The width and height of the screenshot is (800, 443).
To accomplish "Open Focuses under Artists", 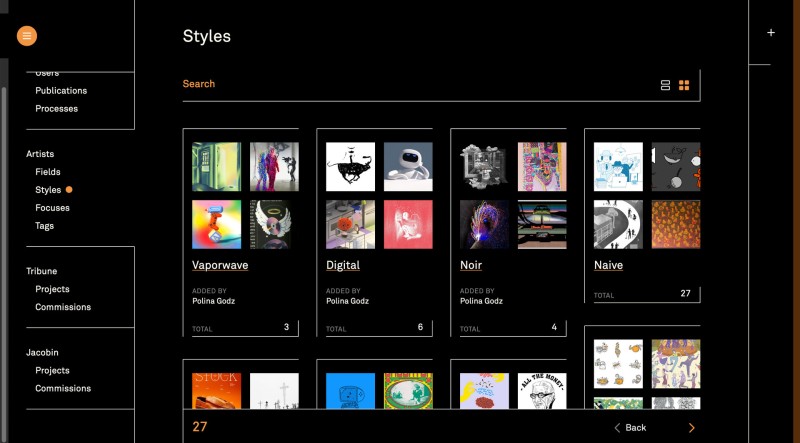I will (x=52, y=208).
